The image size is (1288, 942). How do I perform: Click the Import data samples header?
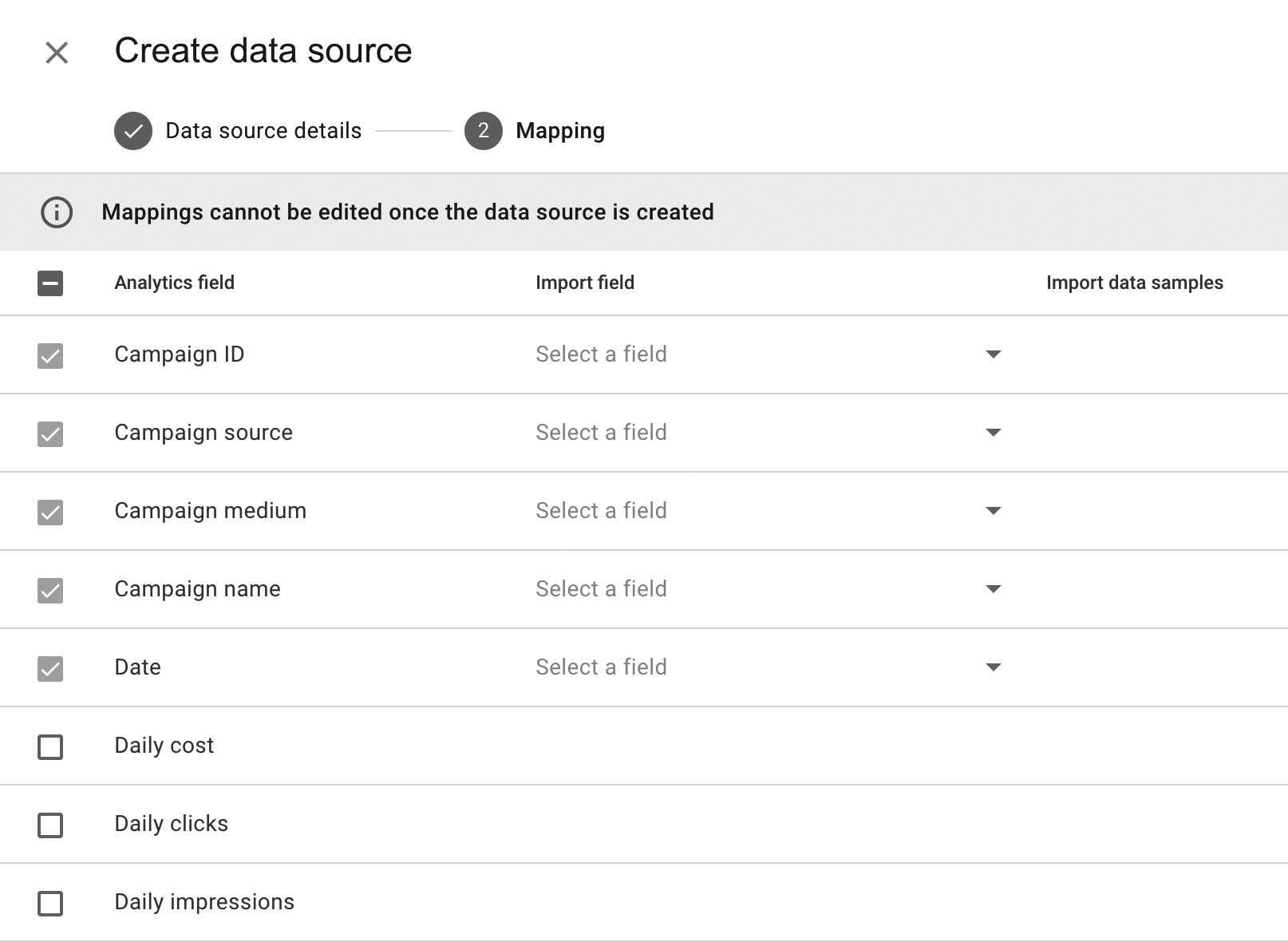[1135, 283]
